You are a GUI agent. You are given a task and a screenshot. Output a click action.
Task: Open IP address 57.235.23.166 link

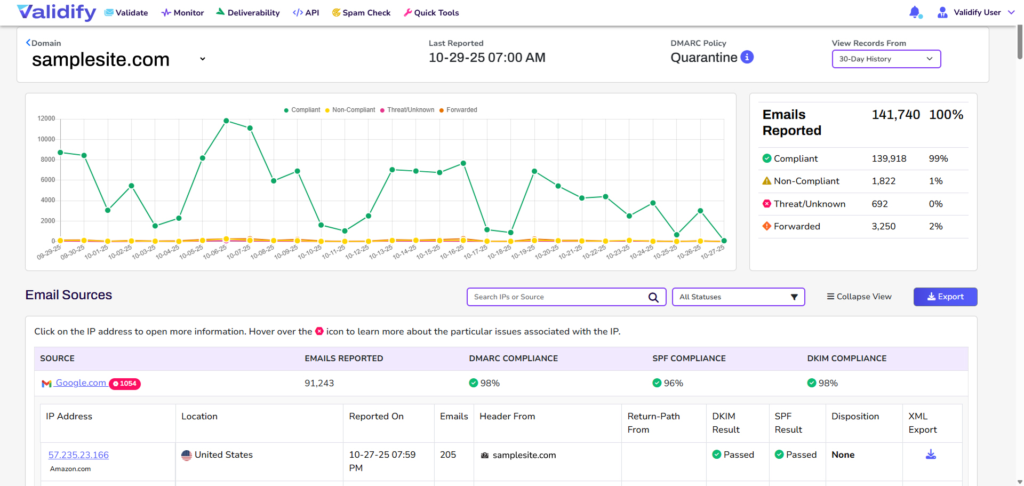coord(78,455)
